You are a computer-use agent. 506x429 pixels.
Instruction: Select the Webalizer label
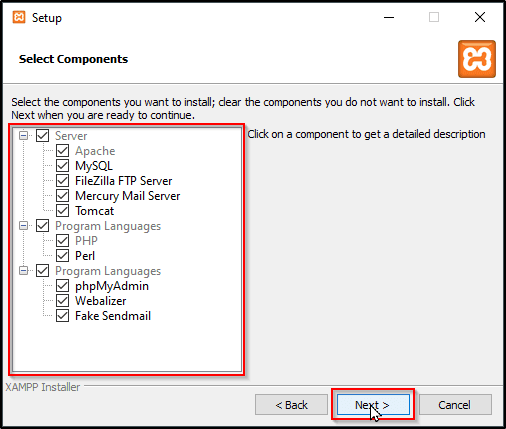pyautogui.click(x=101, y=301)
